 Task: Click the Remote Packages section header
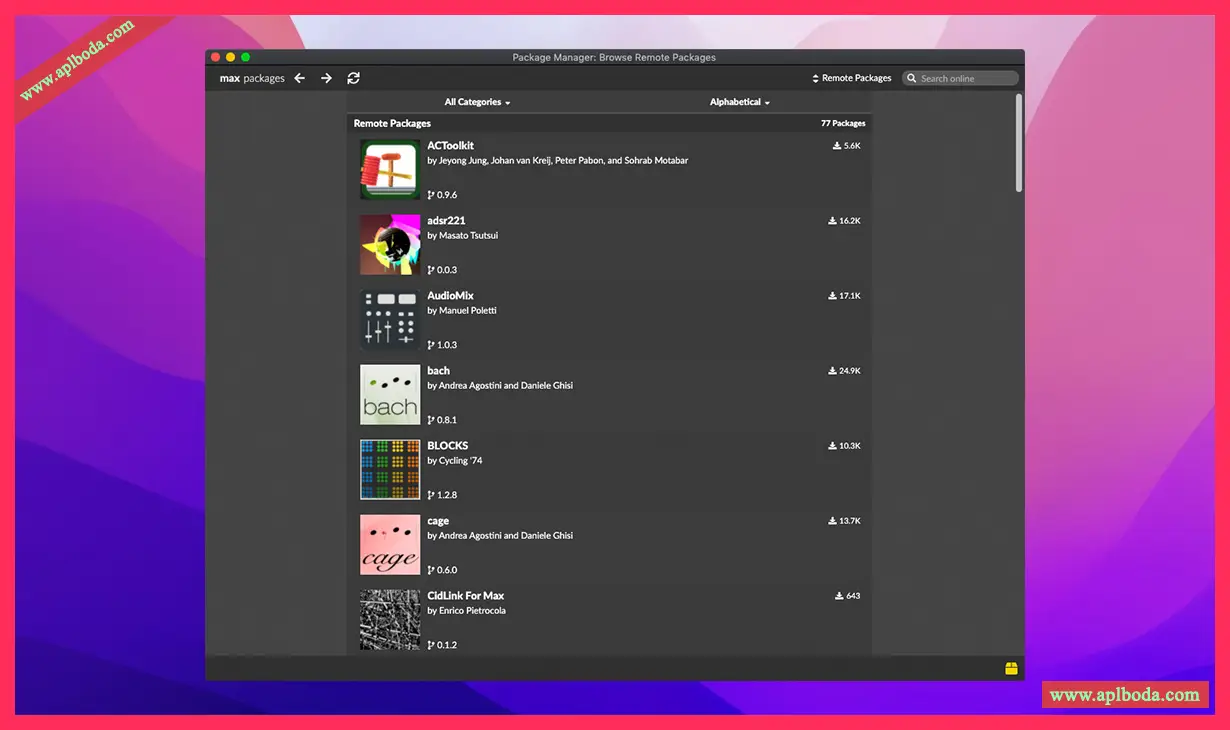(392, 123)
